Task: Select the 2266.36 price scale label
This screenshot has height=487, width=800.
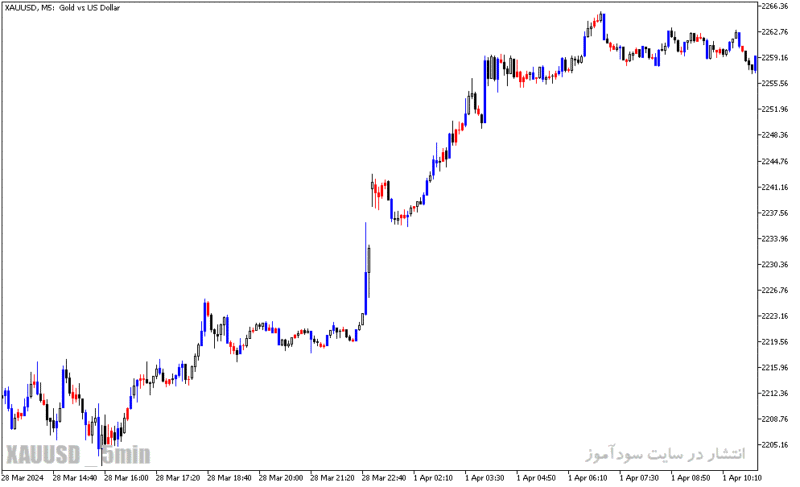Action: tap(774, 6)
